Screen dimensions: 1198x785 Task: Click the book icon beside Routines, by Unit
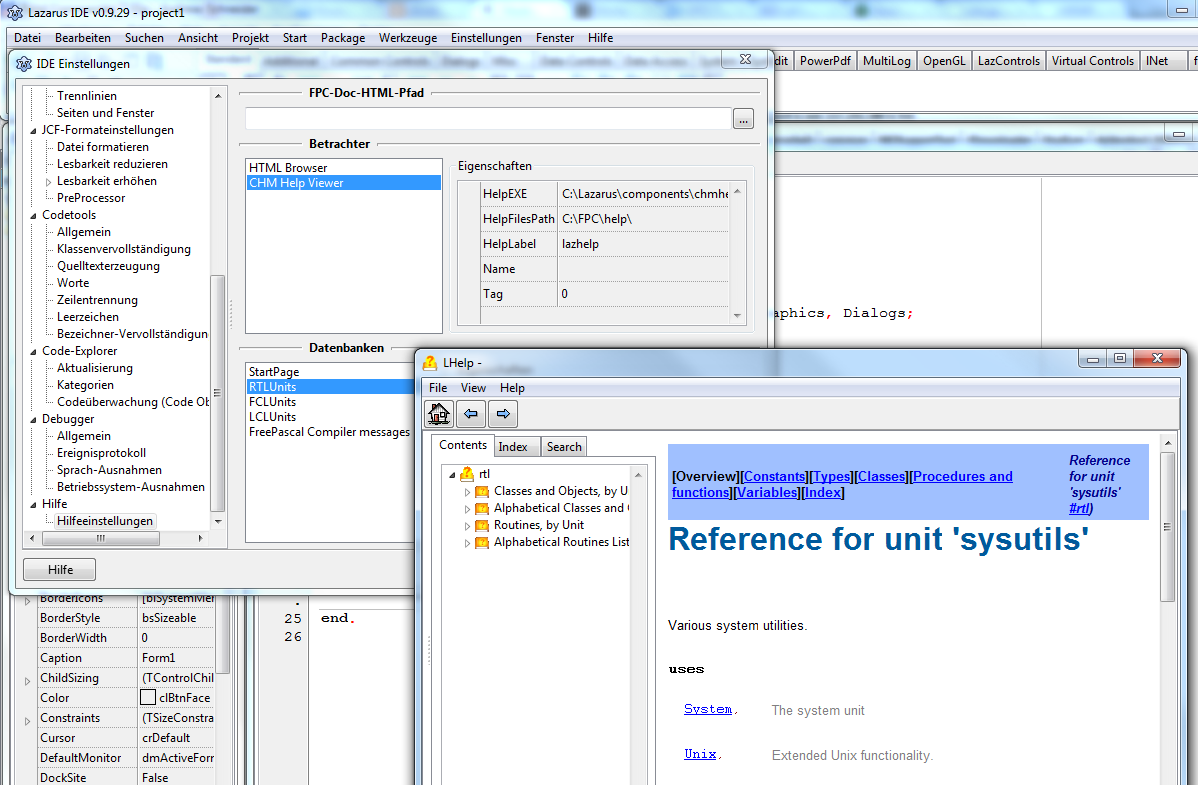coord(482,525)
